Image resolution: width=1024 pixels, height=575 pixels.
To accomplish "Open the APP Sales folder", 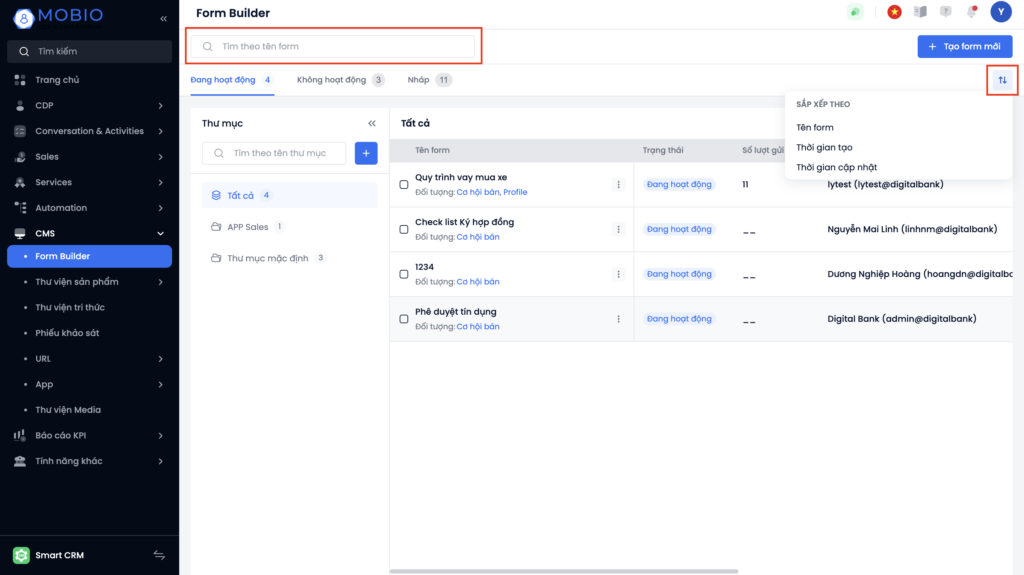I will pyautogui.click(x=247, y=227).
